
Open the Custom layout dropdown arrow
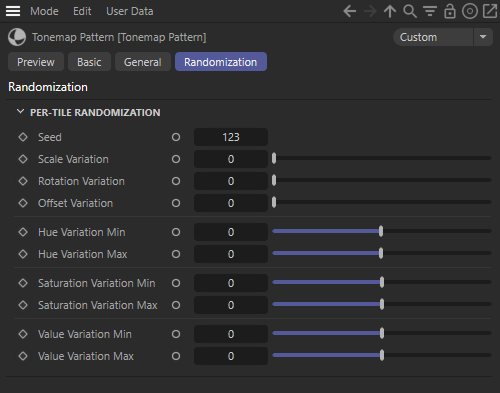click(483, 37)
